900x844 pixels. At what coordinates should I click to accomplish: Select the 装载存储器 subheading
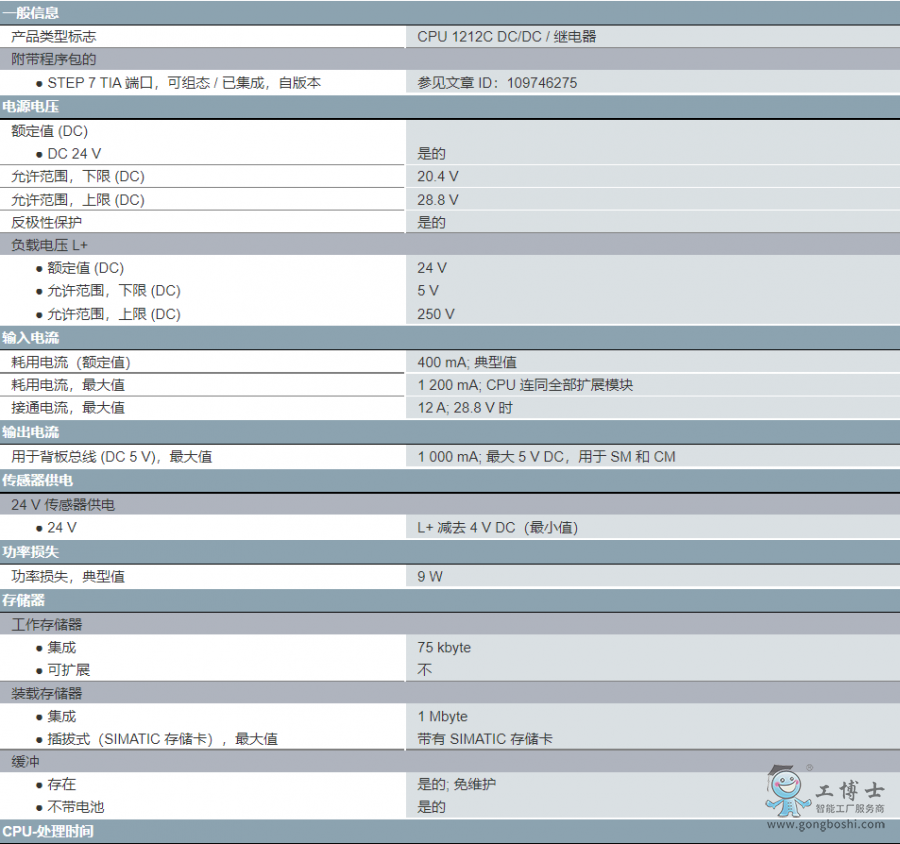pos(46,694)
